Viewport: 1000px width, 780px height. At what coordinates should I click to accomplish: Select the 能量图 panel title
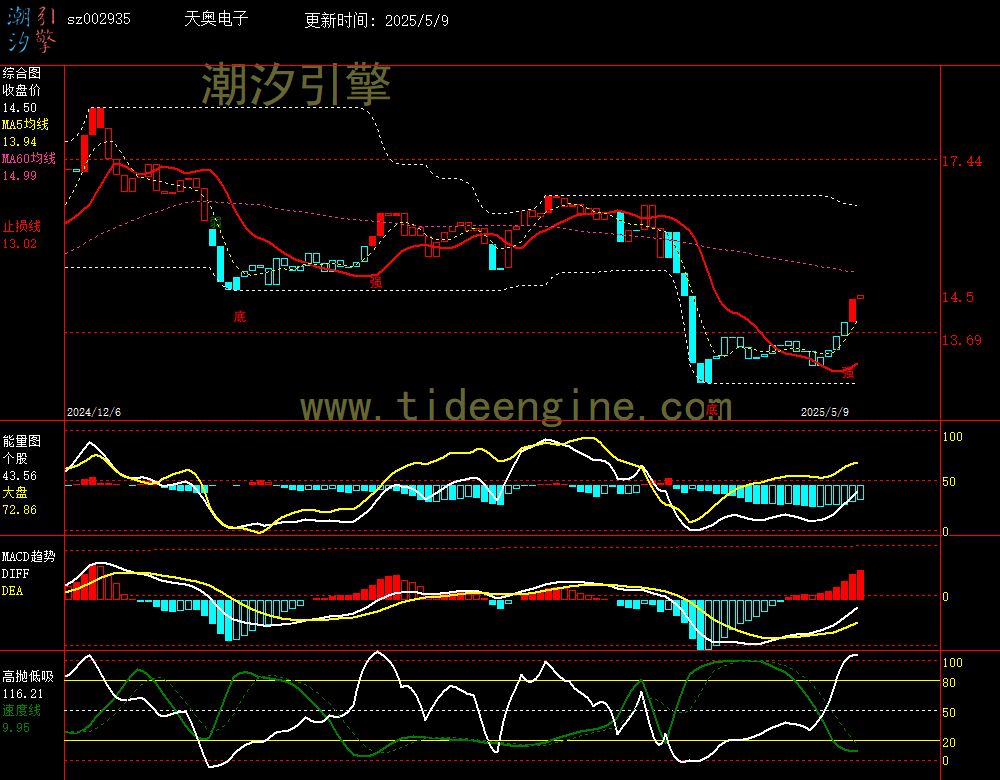(x=22, y=441)
